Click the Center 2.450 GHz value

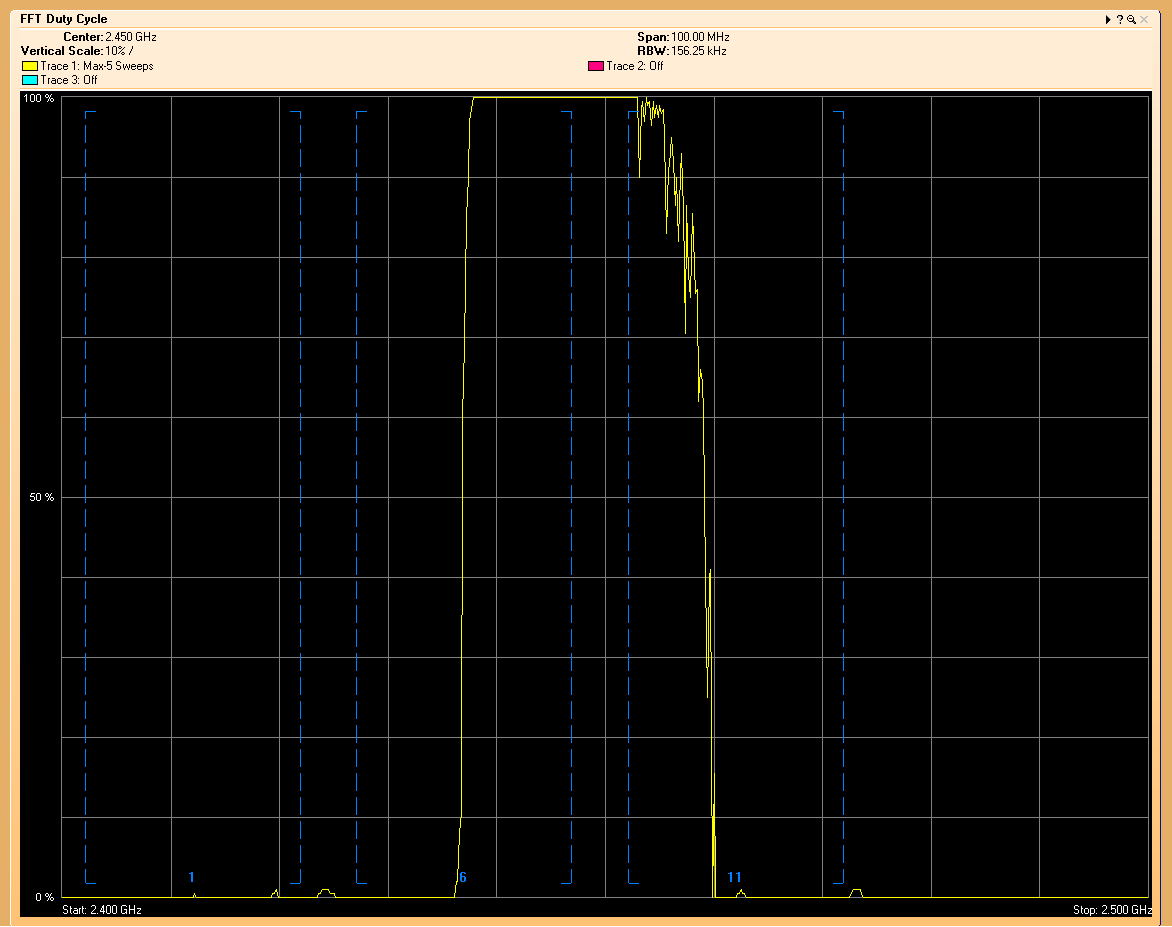[x=130, y=37]
